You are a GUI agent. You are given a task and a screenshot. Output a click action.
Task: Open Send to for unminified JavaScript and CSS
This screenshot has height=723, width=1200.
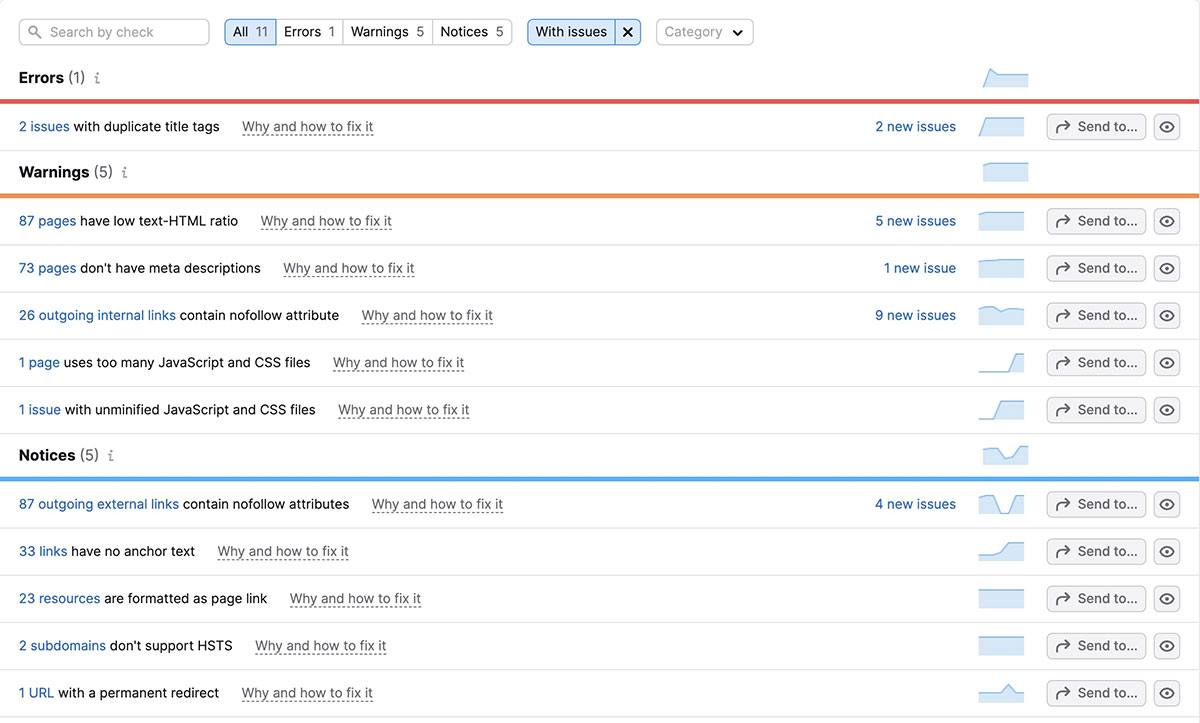tap(1096, 410)
